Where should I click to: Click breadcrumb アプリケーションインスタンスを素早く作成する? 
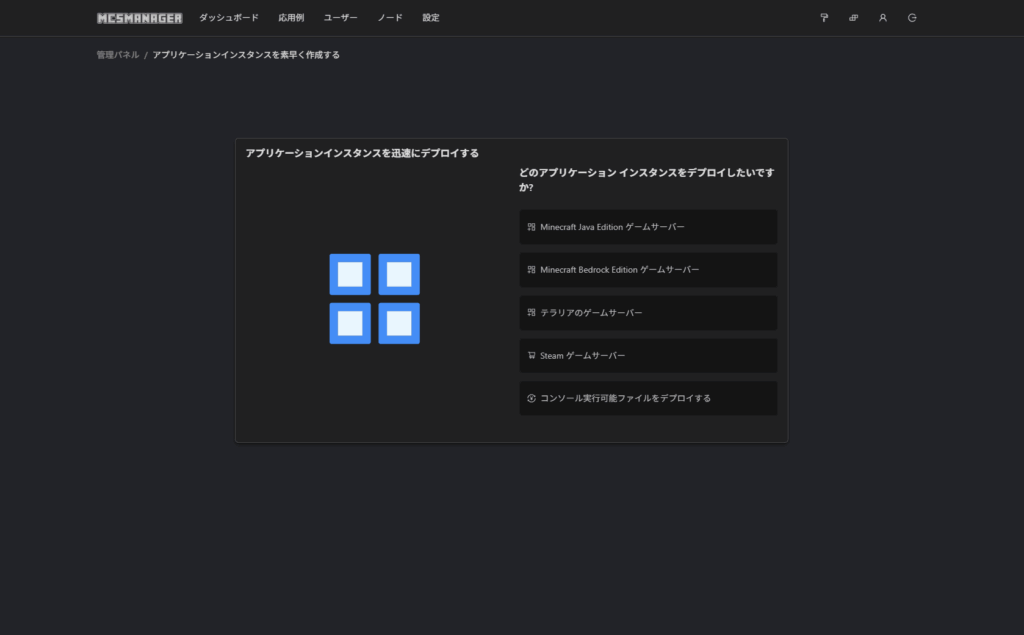point(246,55)
